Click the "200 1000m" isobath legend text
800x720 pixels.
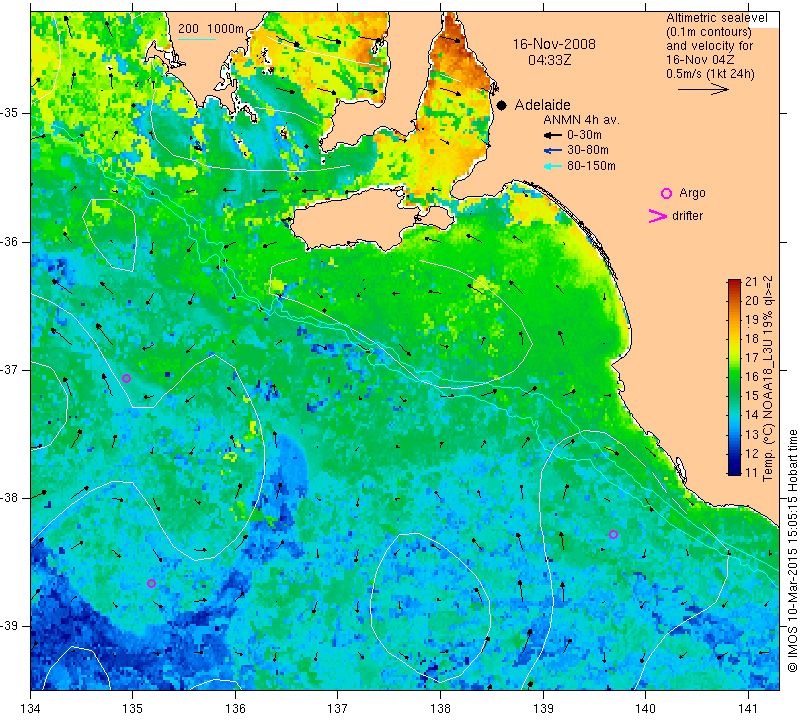click(211, 29)
